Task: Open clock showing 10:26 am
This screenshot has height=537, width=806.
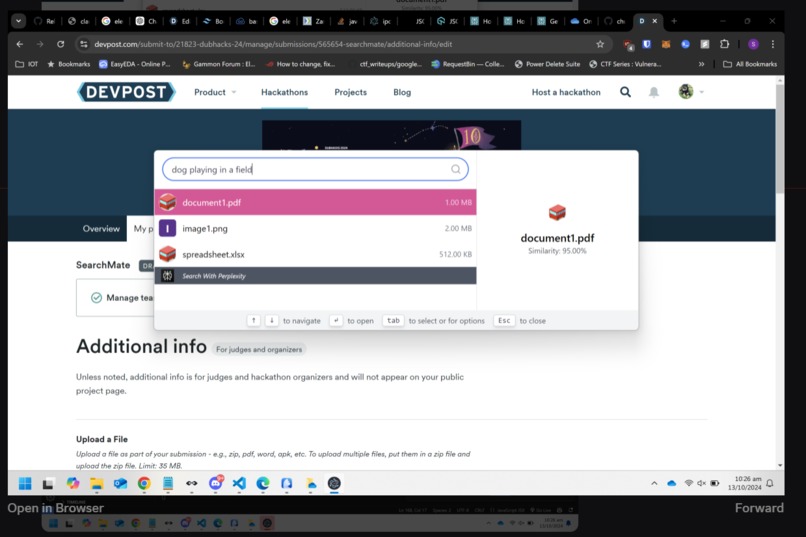Action: click(x=745, y=483)
